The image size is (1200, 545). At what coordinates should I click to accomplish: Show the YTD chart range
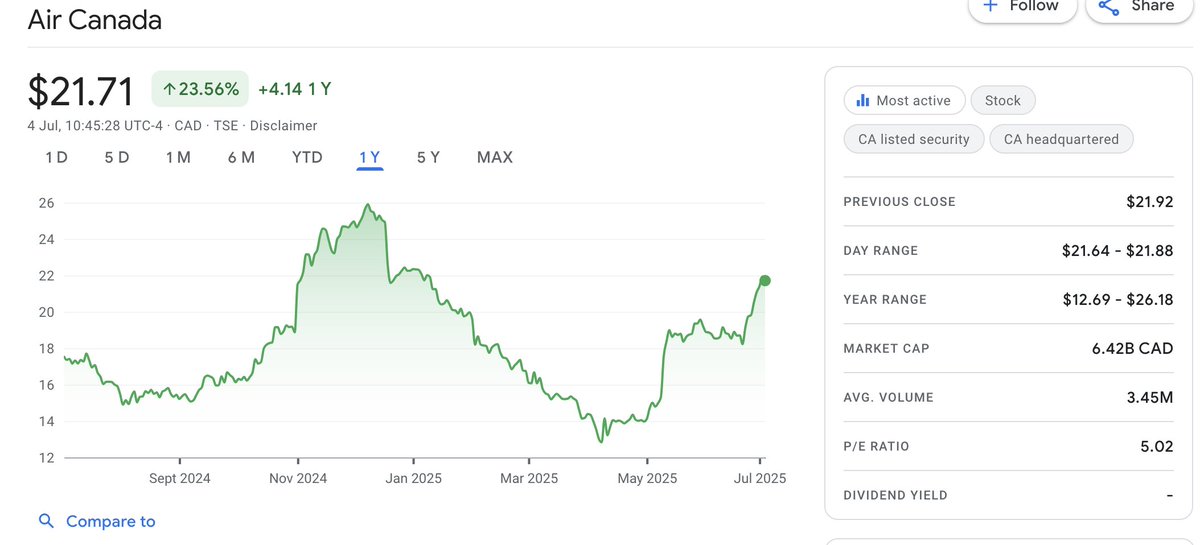pos(307,157)
